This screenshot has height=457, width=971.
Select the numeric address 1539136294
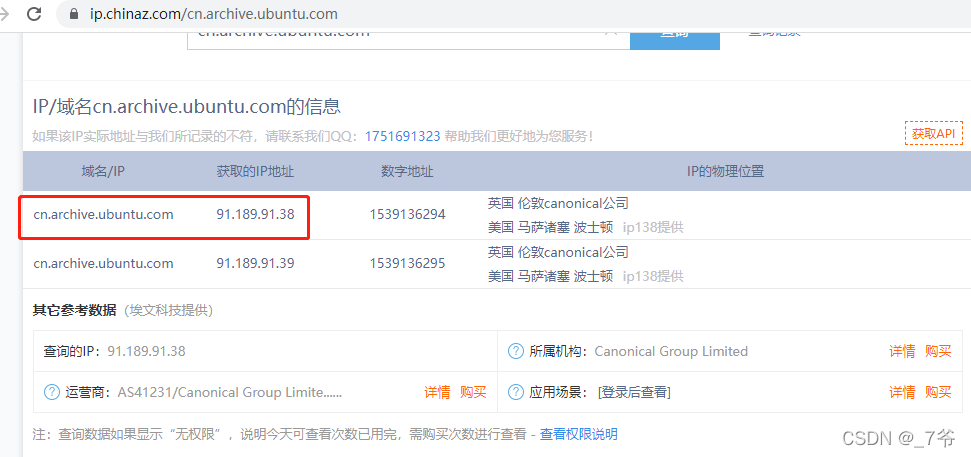[407, 214]
